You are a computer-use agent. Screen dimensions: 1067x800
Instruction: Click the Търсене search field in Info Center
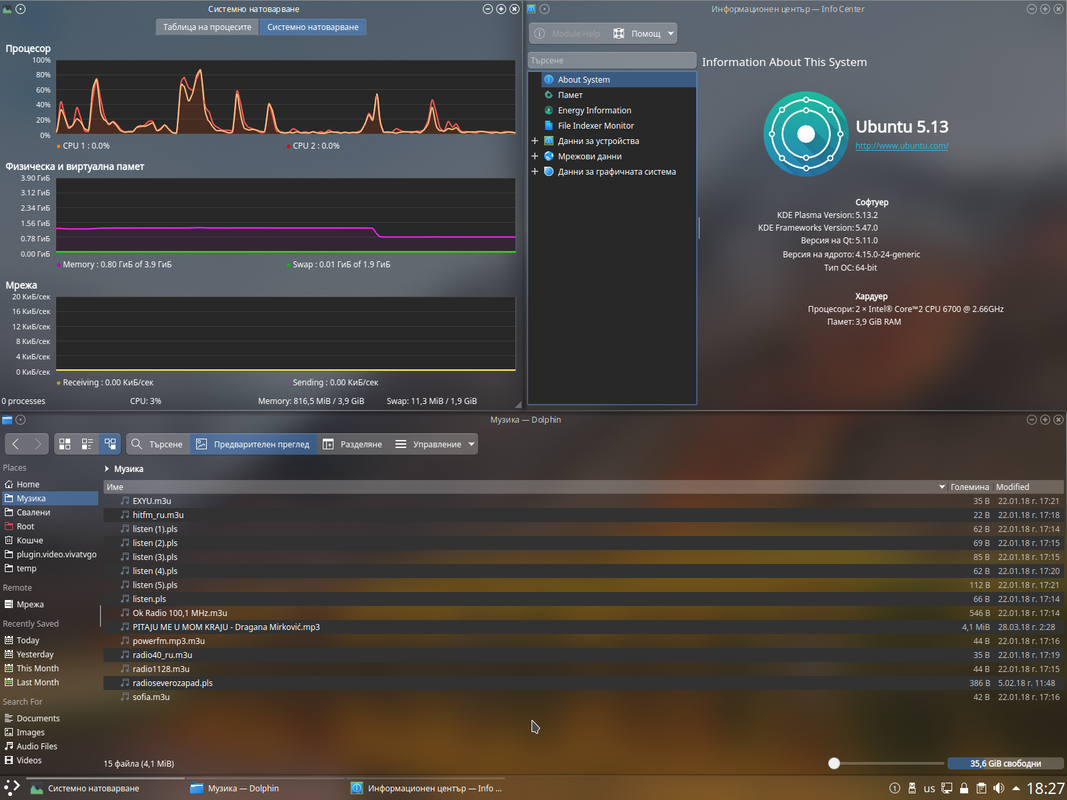click(x=612, y=61)
